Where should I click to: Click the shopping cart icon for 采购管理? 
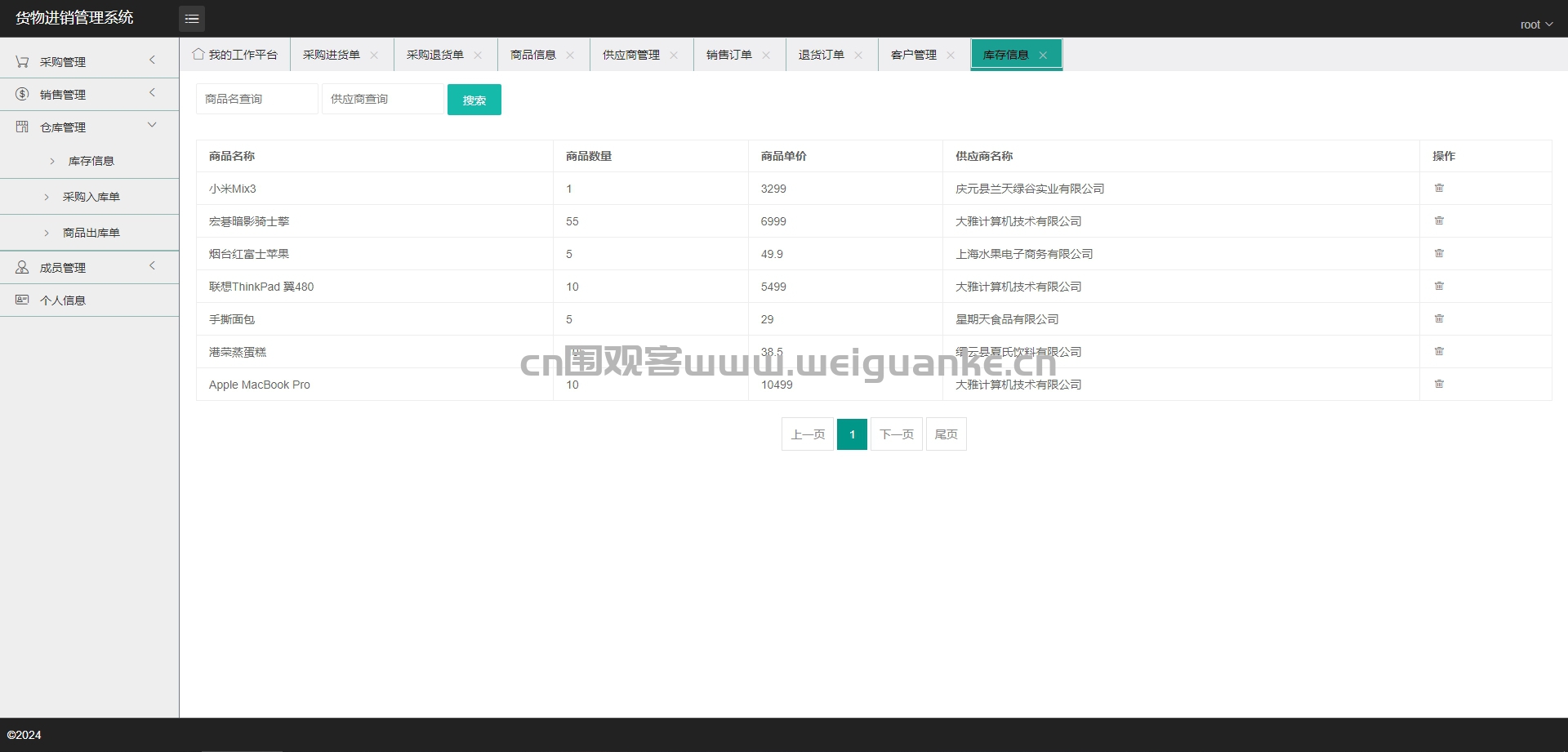point(22,61)
